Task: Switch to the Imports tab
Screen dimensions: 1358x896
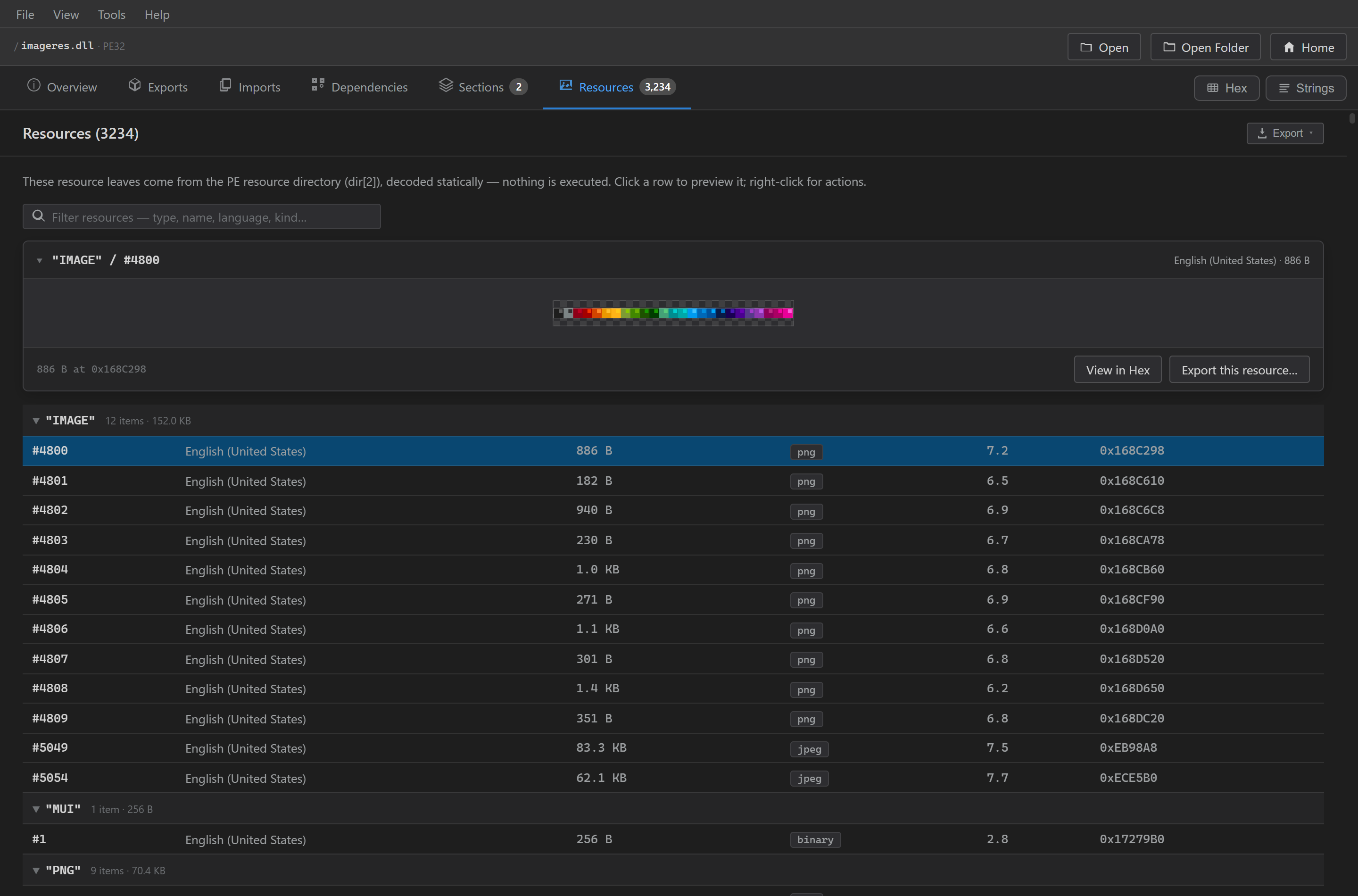Action: click(250, 87)
